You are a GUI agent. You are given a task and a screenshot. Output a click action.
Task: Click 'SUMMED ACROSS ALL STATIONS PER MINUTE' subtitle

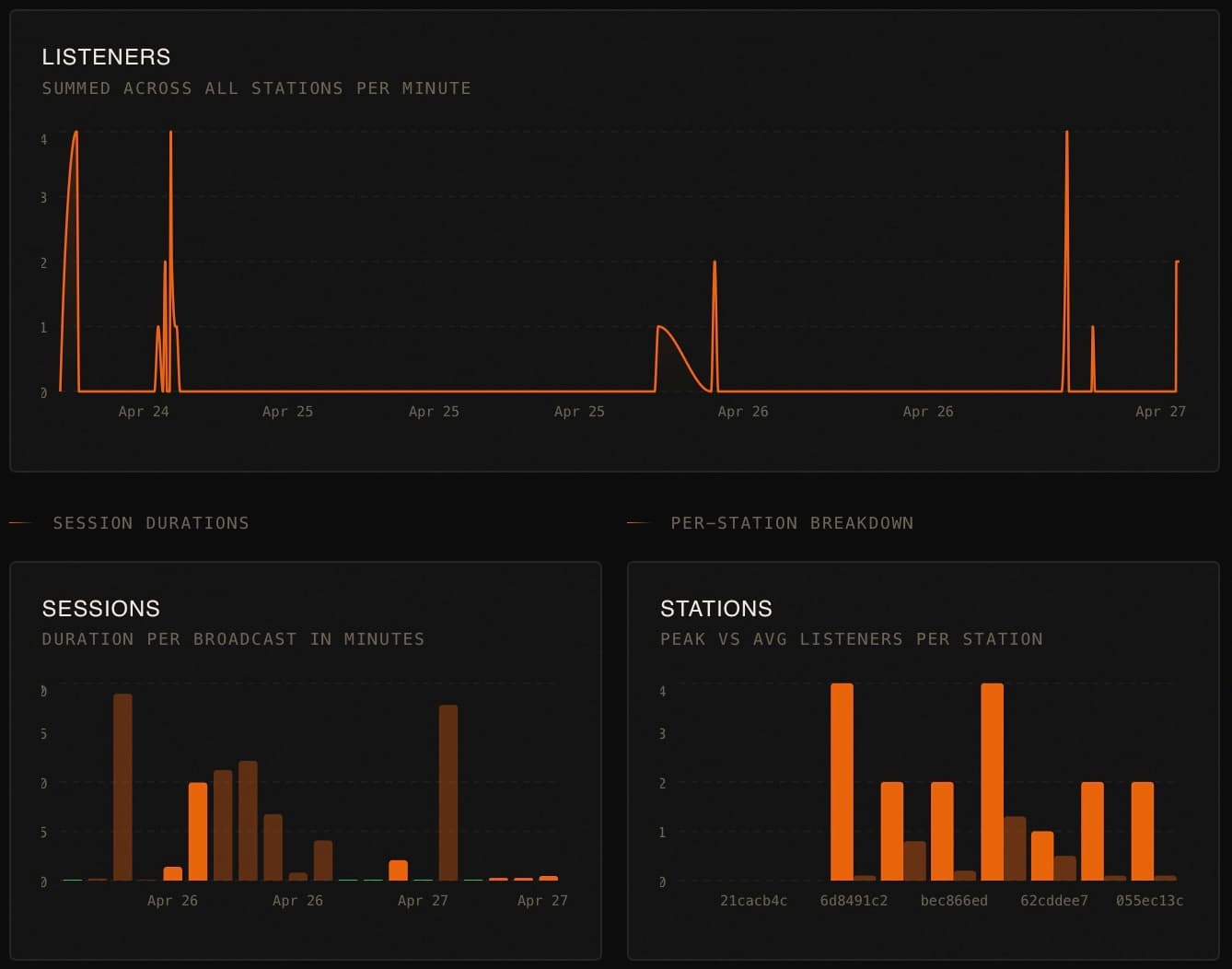pos(256,88)
